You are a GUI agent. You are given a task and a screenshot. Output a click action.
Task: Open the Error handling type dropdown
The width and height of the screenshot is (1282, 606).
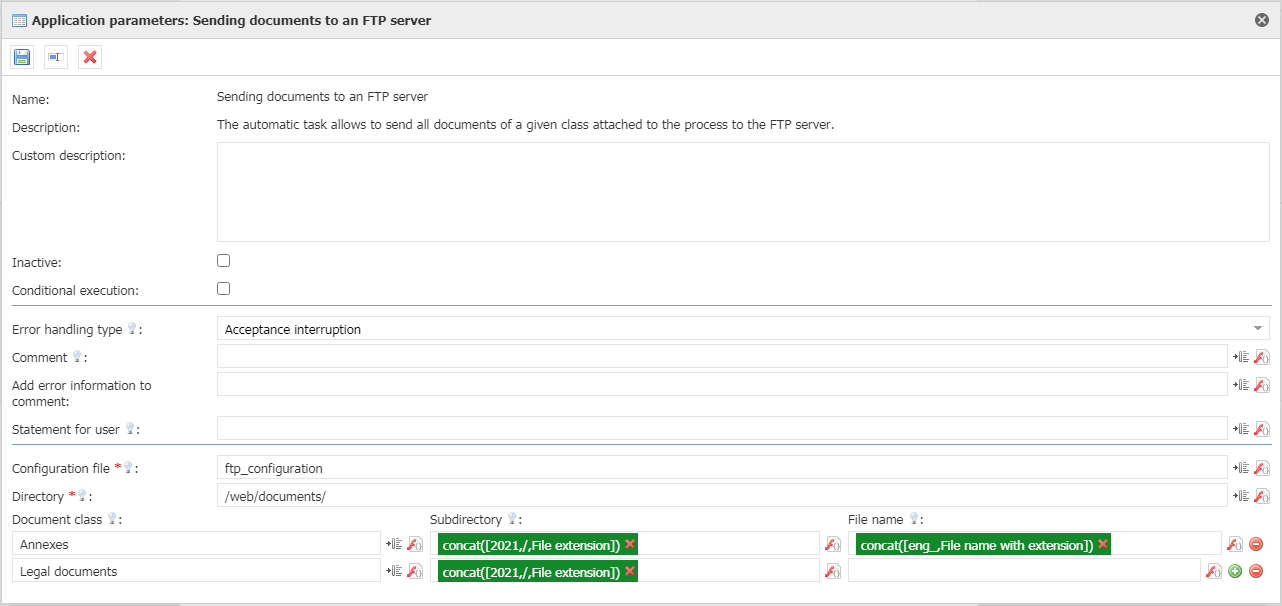pyautogui.click(x=742, y=329)
